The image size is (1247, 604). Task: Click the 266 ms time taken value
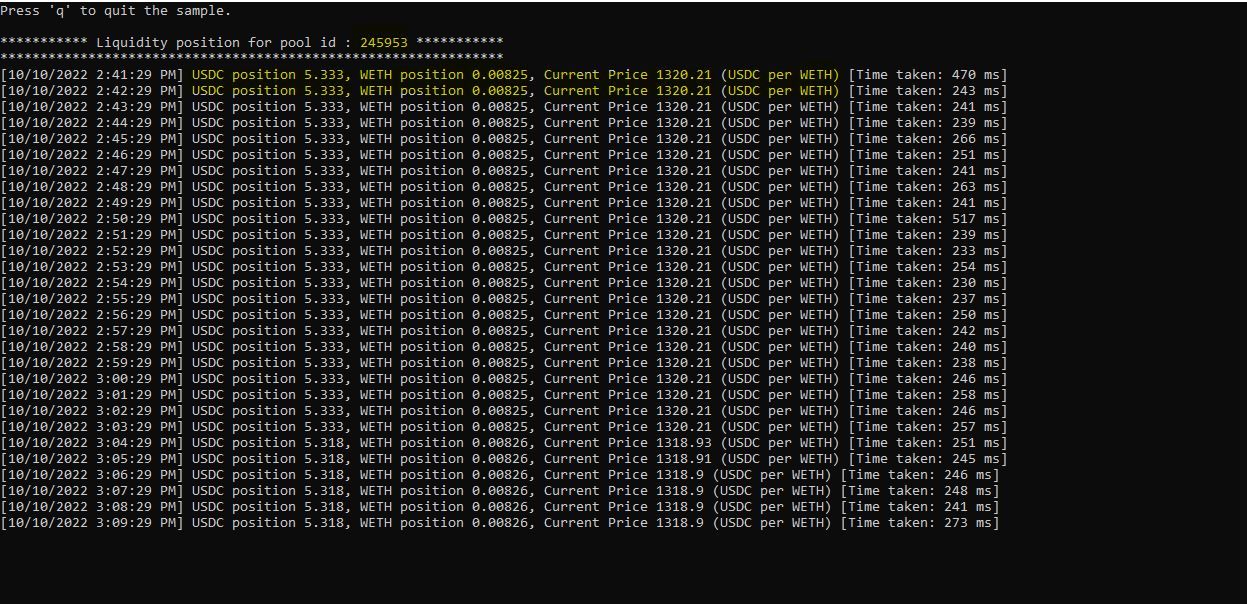975,139
